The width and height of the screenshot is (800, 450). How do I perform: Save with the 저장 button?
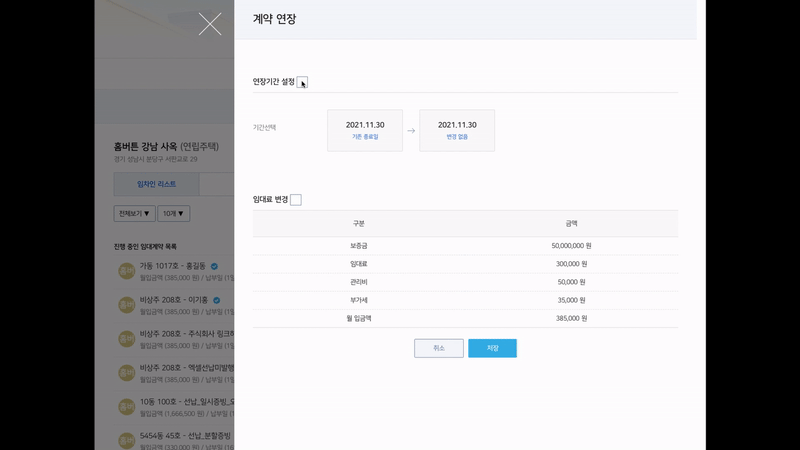(492, 348)
